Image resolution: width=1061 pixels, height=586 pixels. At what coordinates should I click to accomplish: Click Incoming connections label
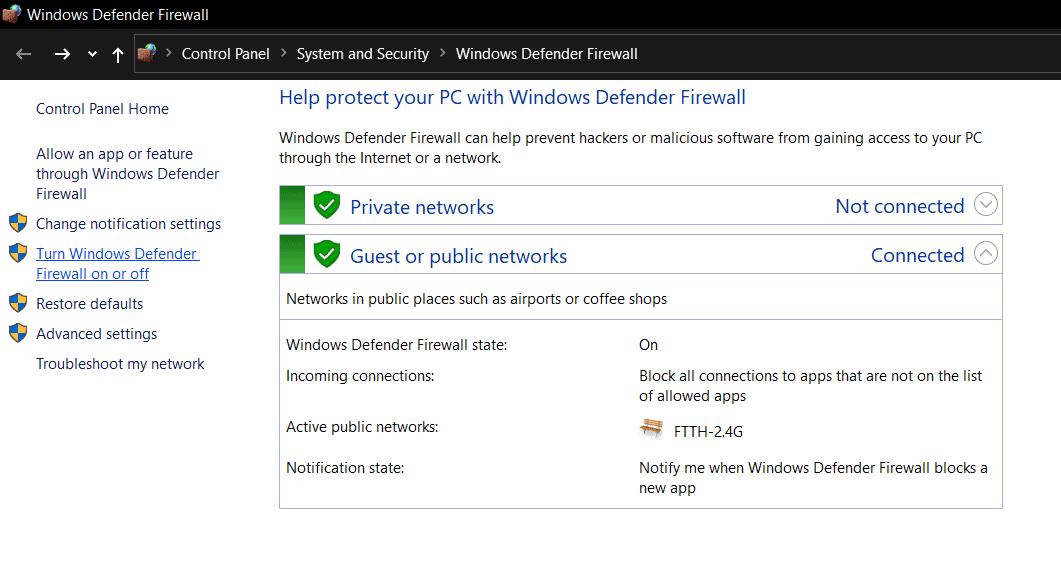pyautogui.click(x=360, y=376)
